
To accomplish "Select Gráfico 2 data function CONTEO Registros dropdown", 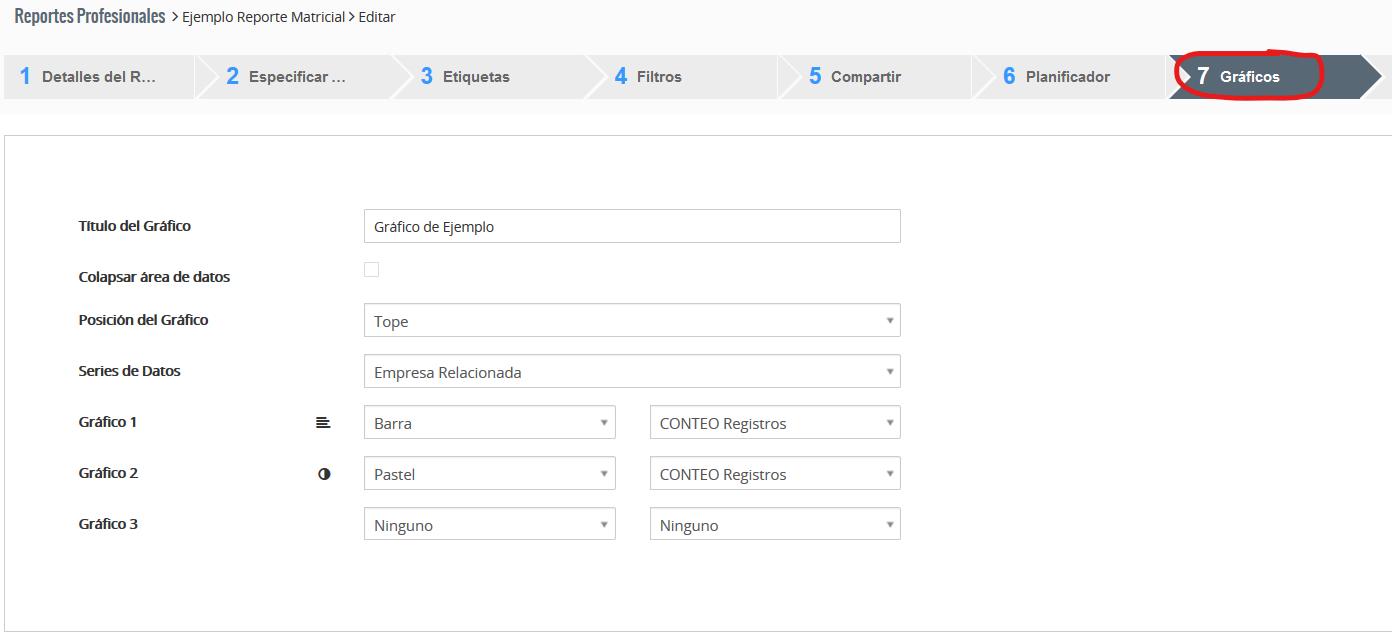I will (774, 474).
